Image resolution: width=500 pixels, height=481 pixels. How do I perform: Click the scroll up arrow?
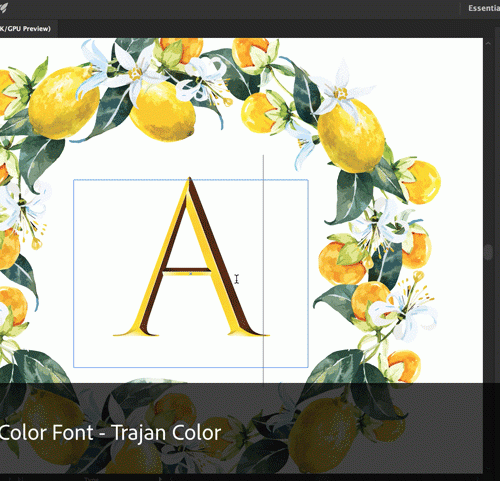[x=488, y=43]
